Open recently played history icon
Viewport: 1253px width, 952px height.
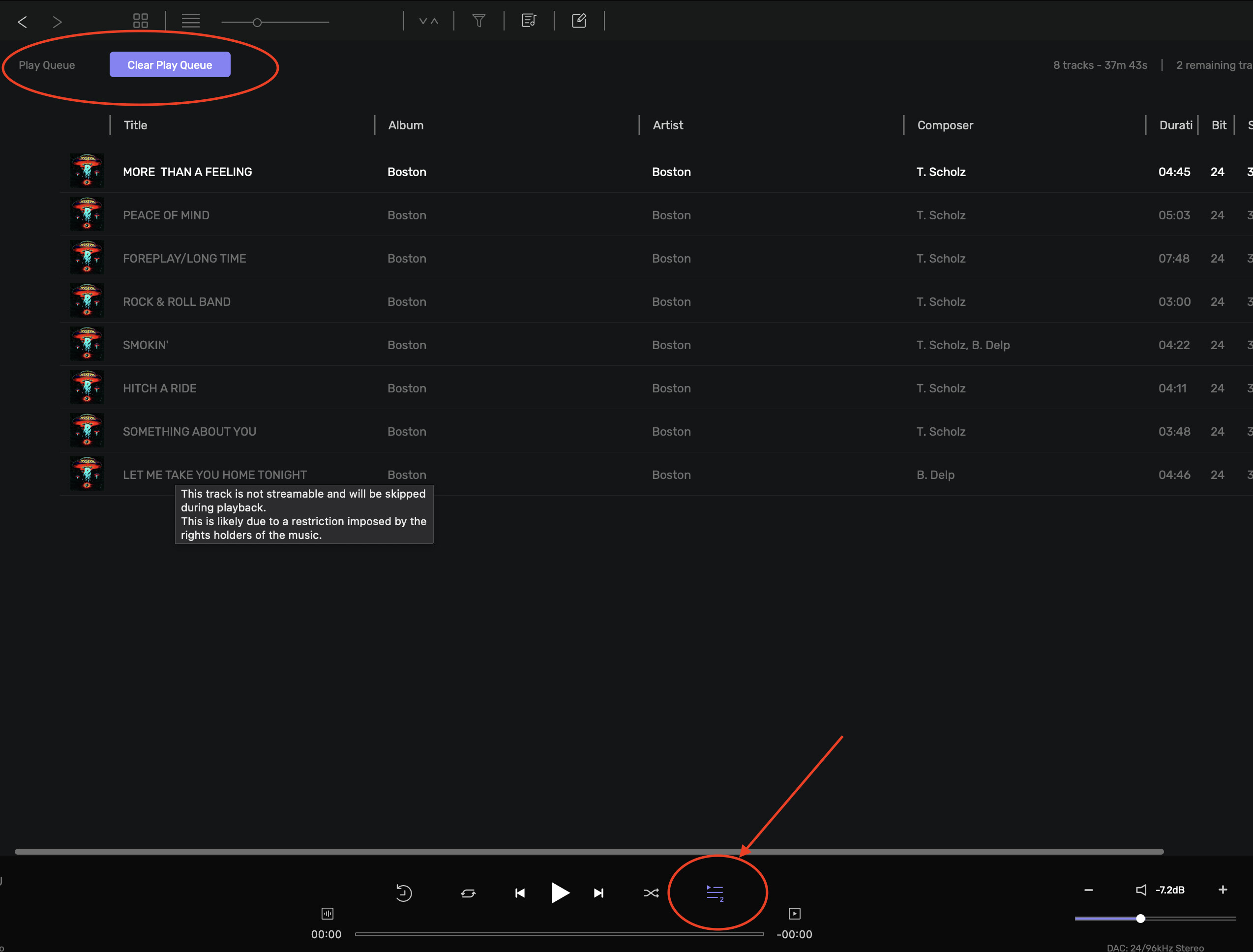[404, 893]
